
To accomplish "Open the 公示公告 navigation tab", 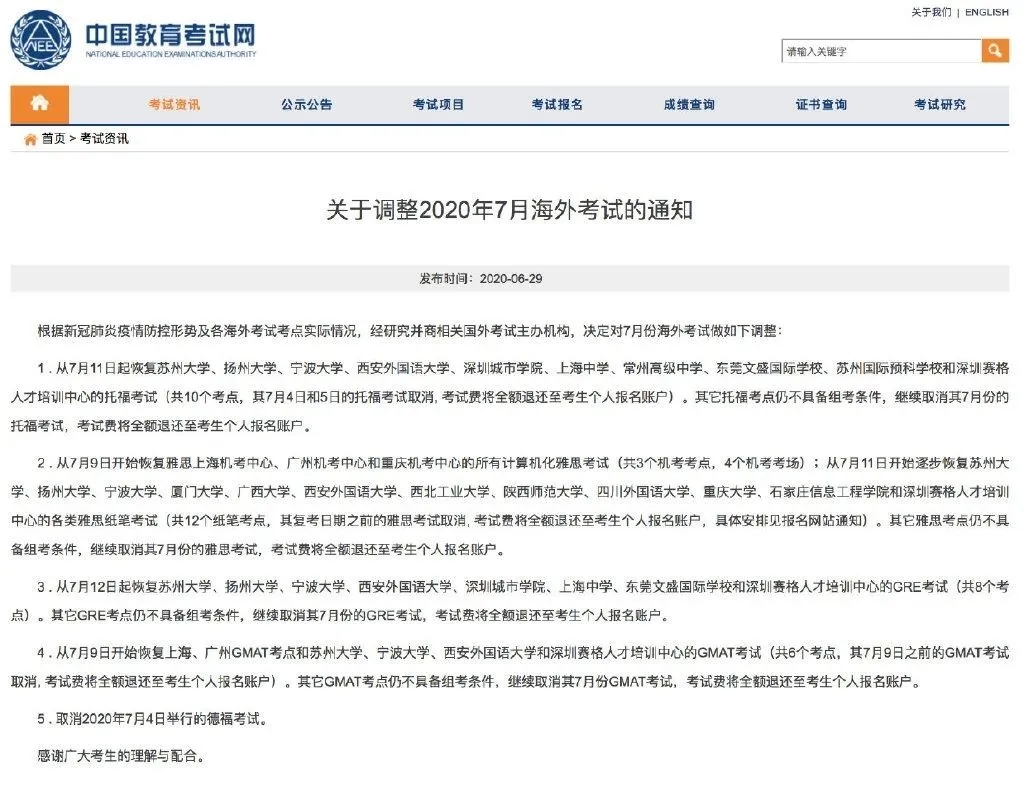I will click(306, 104).
